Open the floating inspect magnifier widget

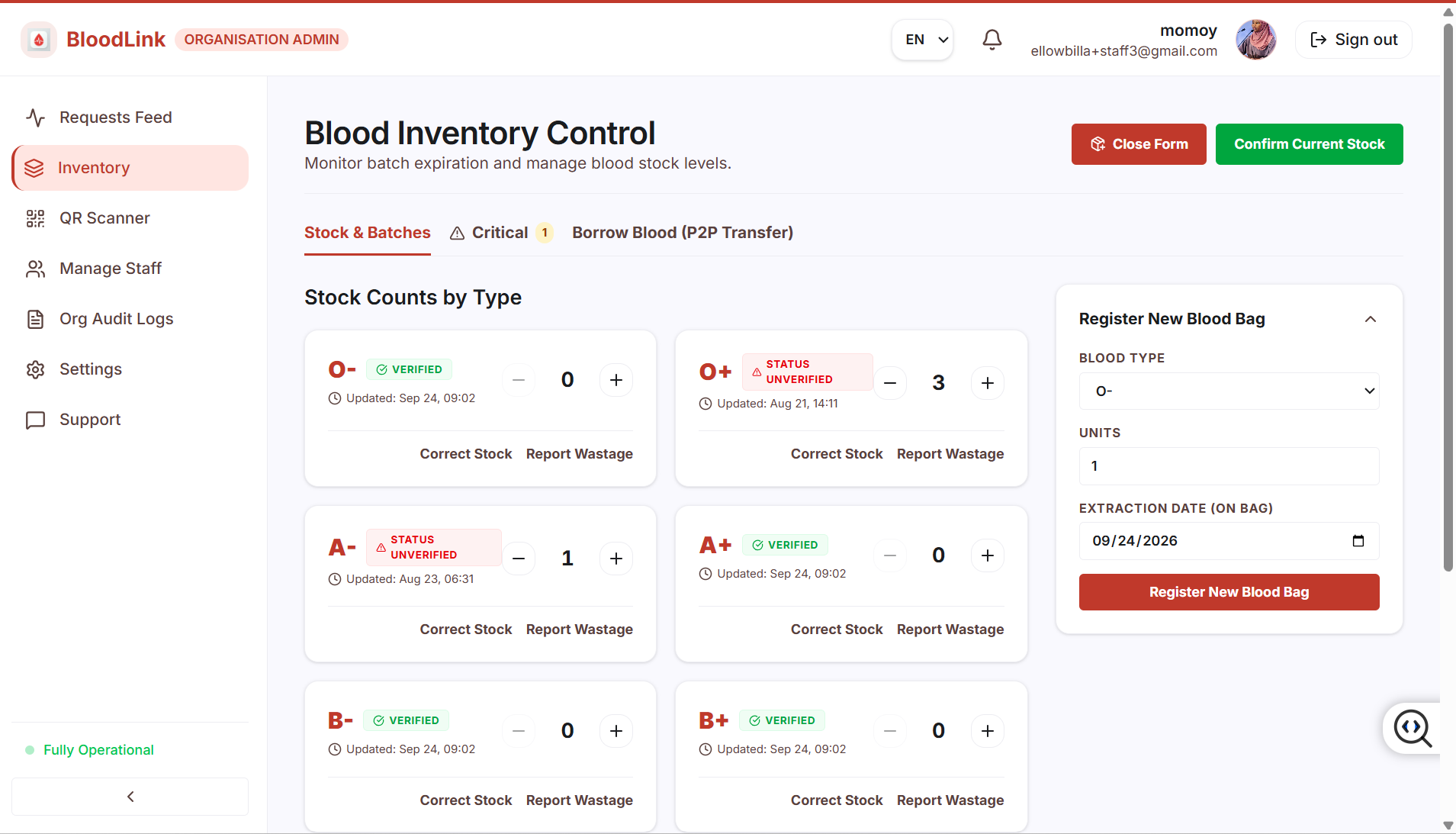pyautogui.click(x=1413, y=728)
